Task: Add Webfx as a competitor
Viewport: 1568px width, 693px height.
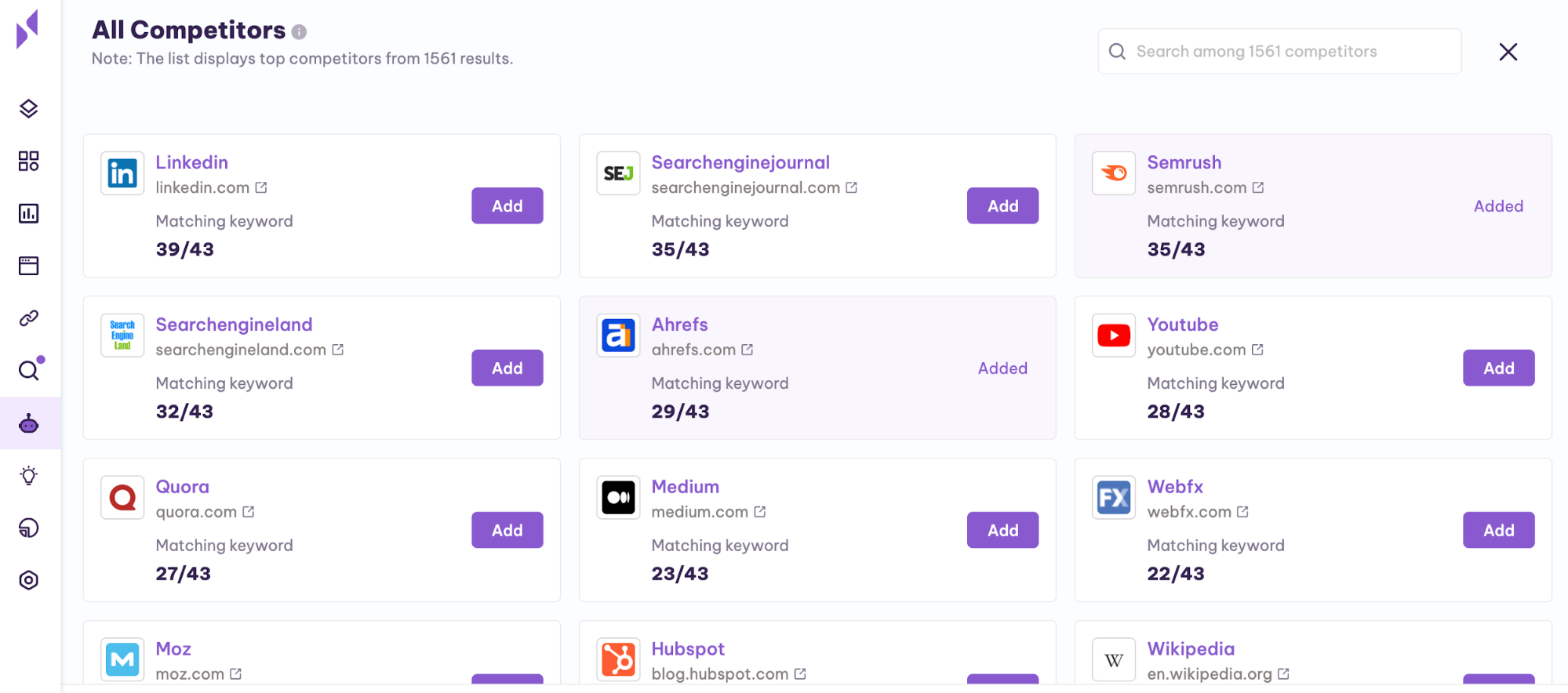Action: pos(1499,531)
